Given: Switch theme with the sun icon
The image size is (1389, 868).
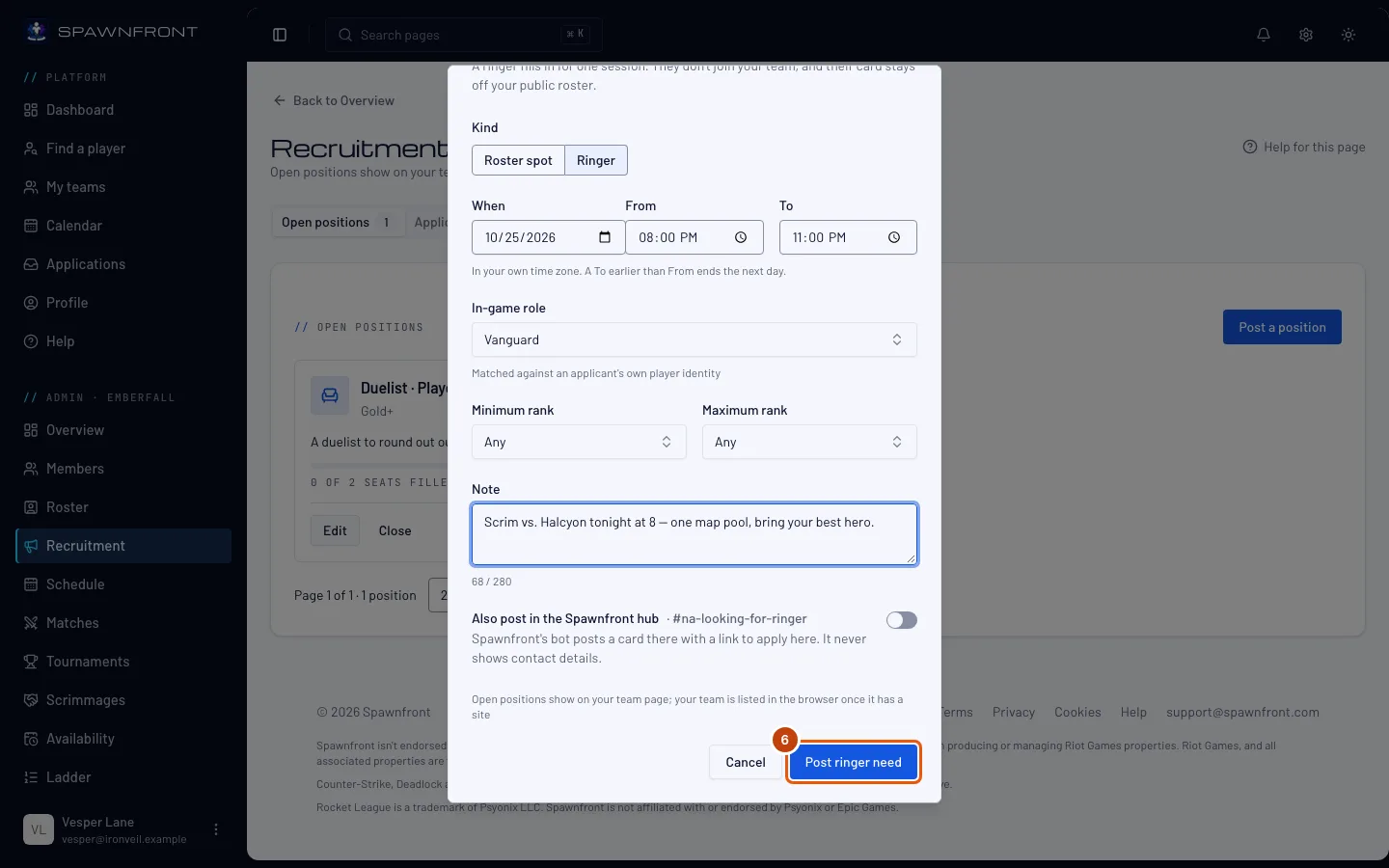Looking at the screenshot, I should pos(1348,35).
